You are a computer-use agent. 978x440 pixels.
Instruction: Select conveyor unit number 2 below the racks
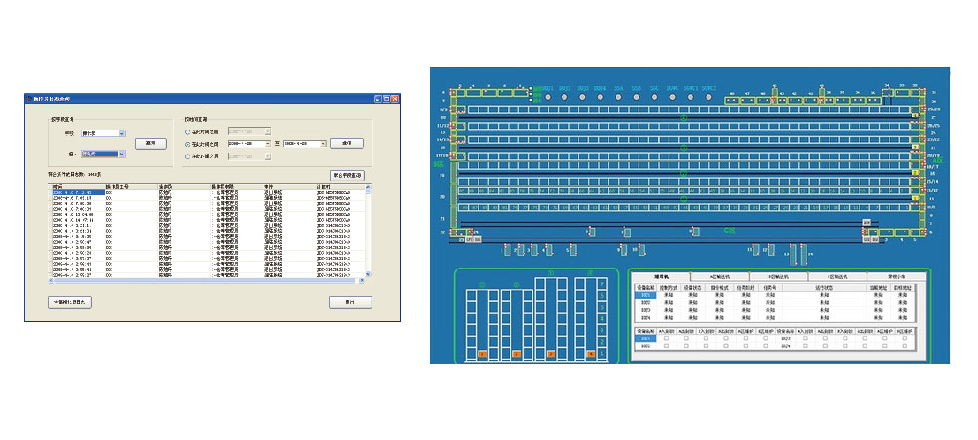[521, 250]
